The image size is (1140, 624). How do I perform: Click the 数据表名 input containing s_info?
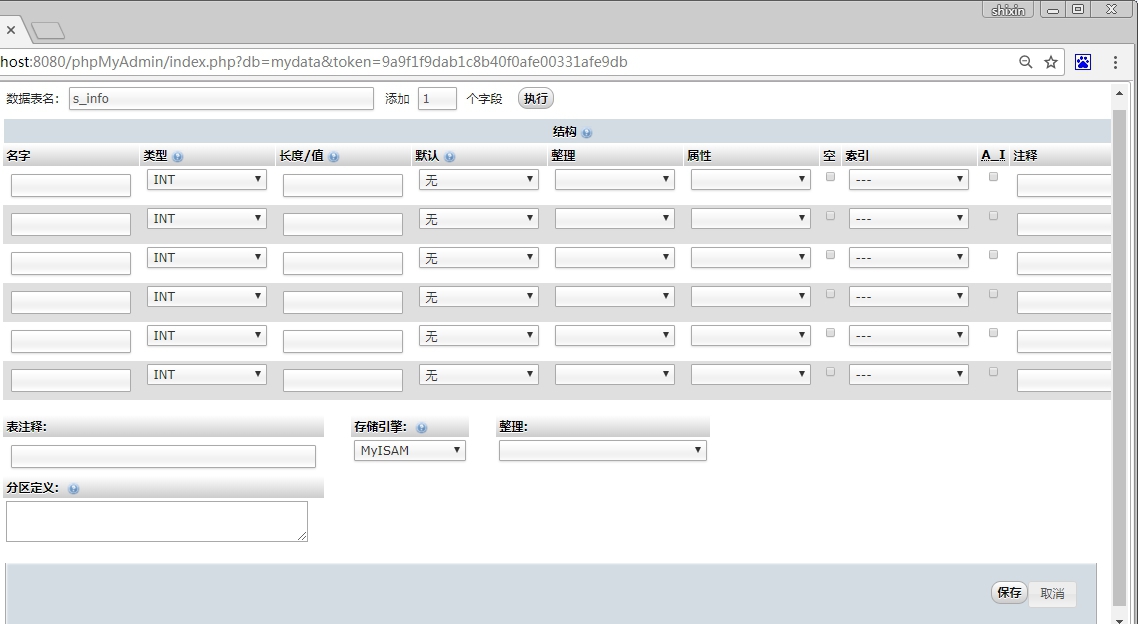coord(221,99)
